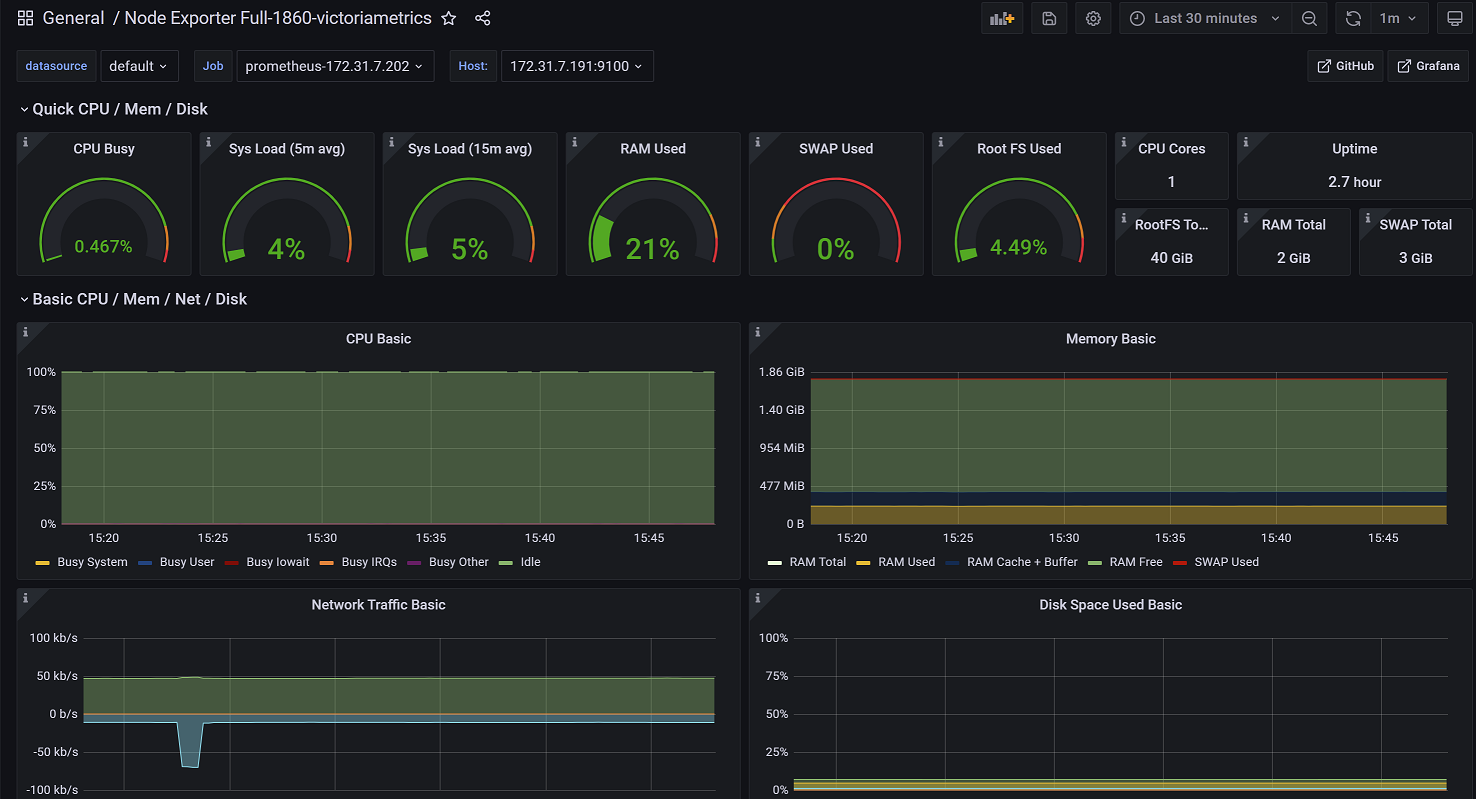This screenshot has height=799, width=1476.
Task: Toggle SWAP Used series in Memory legend
Action: [1226, 562]
